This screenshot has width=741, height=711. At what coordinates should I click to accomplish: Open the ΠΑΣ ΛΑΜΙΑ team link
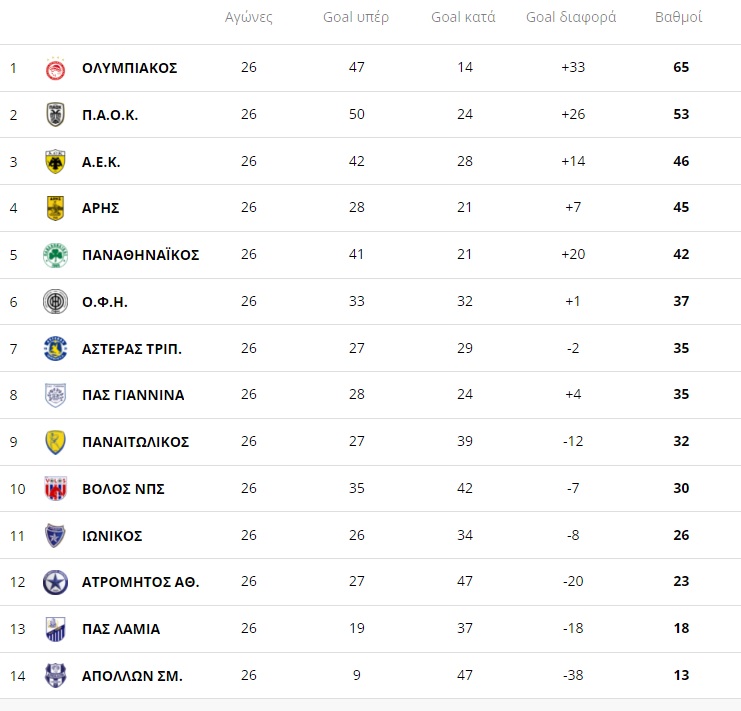(121, 629)
